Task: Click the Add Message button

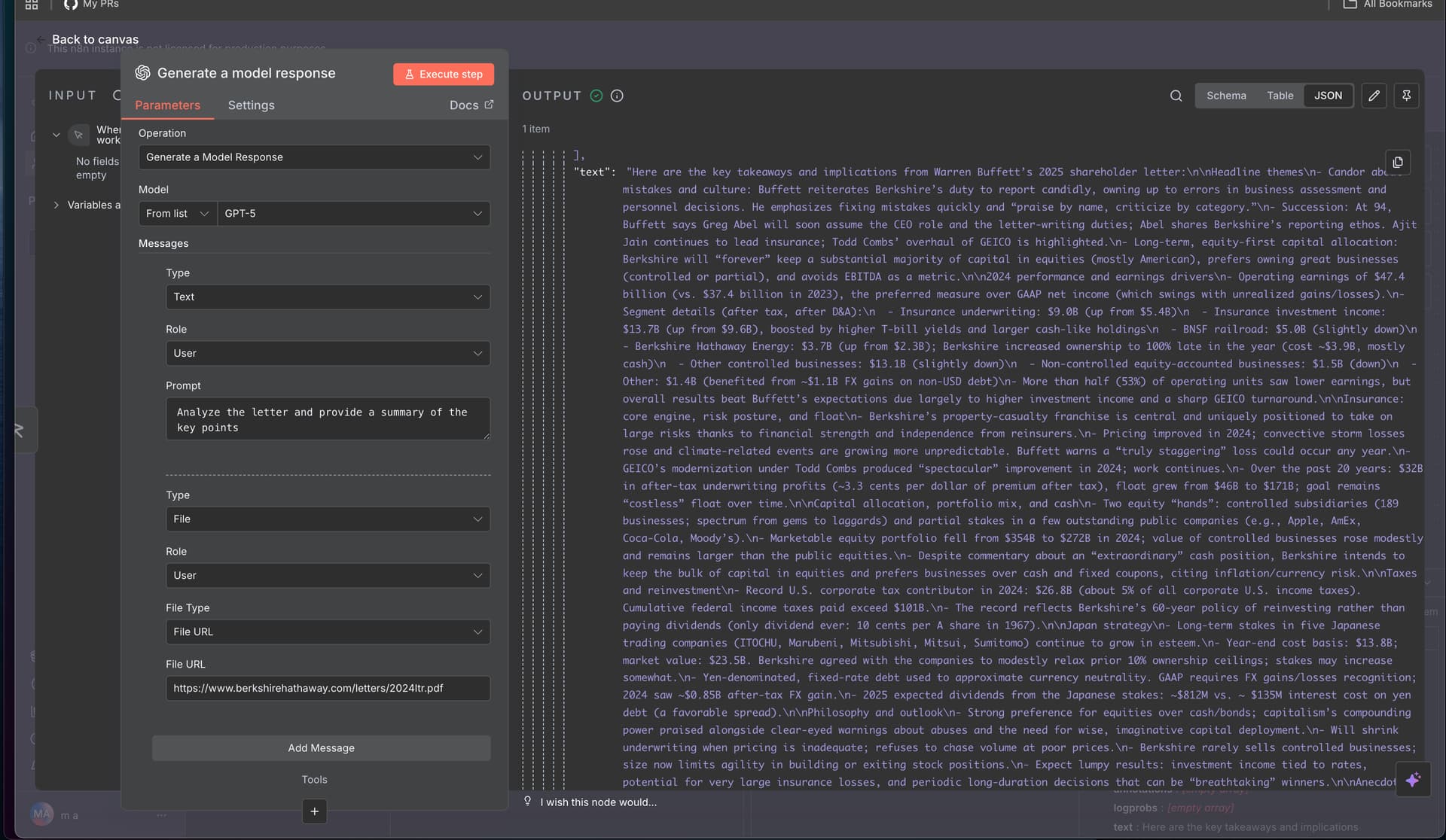Action: [321, 748]
